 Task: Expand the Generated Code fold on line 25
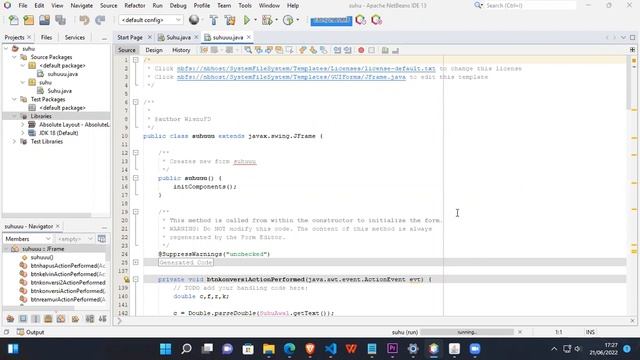tap(136, 262)
